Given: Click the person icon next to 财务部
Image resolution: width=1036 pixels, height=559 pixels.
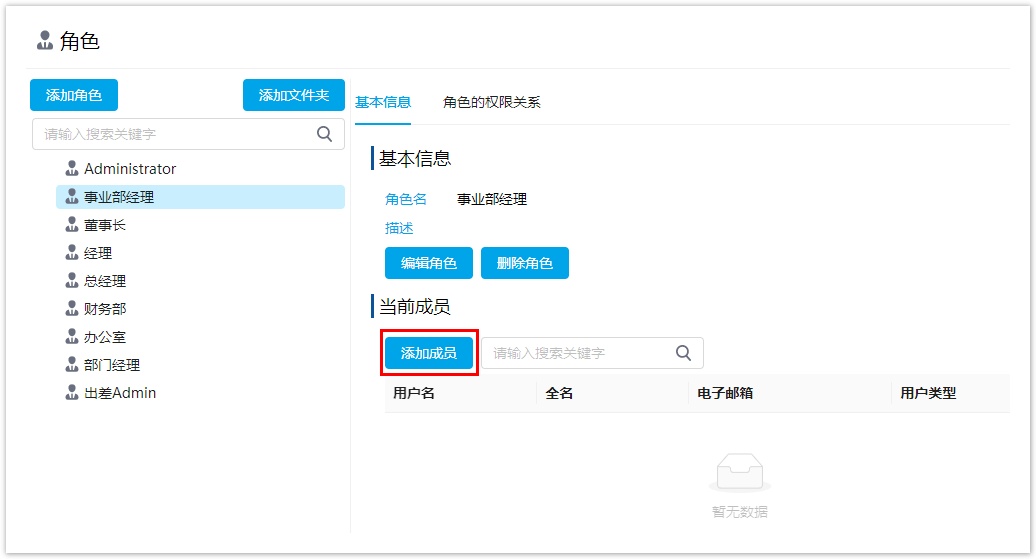Looking at the screenshot, I should pyautogui.click(x=72, y=309).
